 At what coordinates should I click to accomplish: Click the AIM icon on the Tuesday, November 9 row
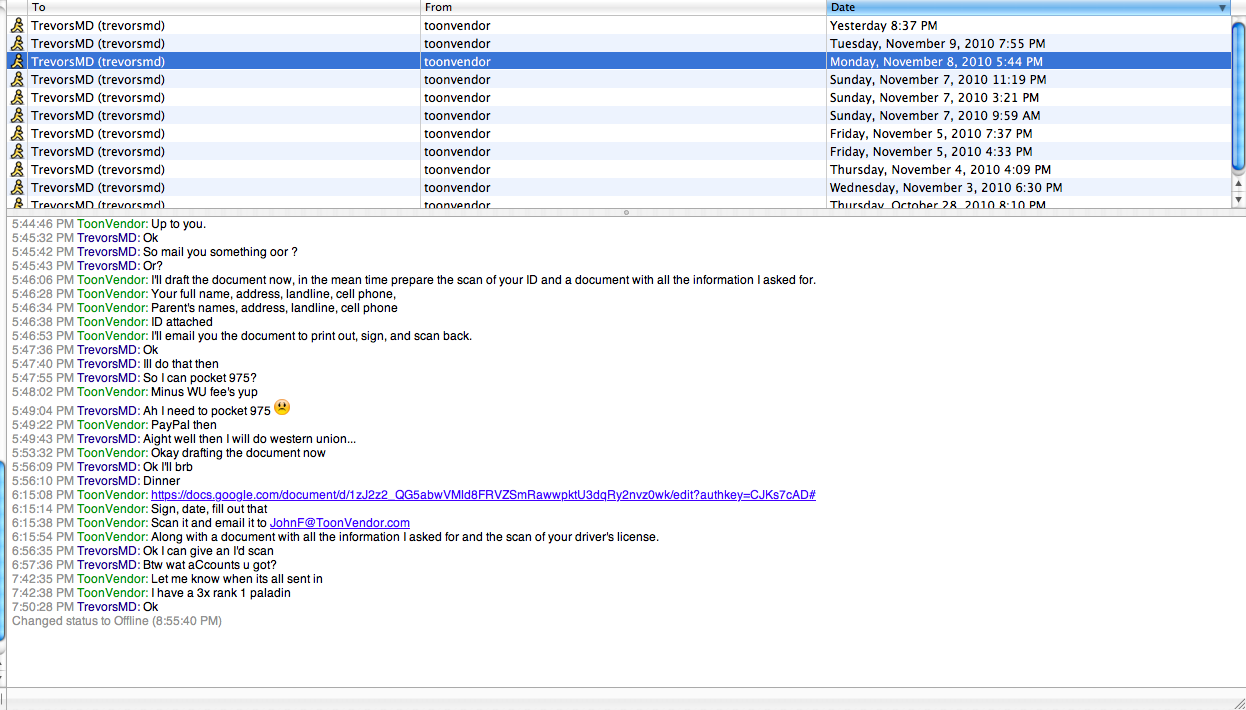point(17,43)
